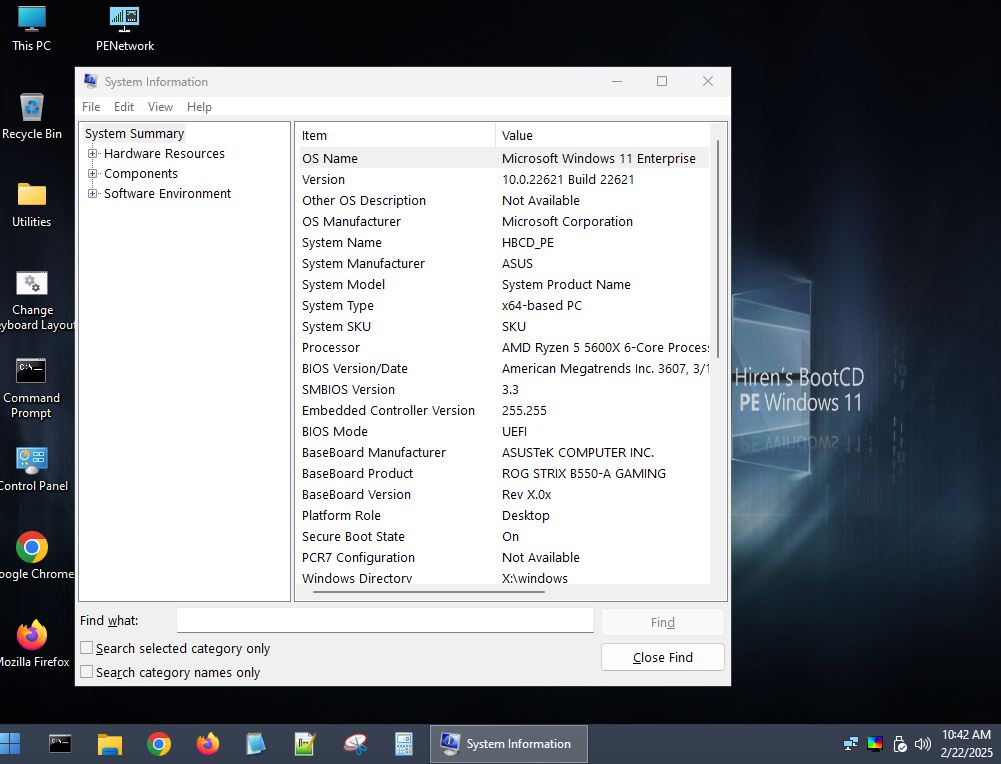Select the Embedded Controller Version row
1001x764 pixels.
point(504,410)
